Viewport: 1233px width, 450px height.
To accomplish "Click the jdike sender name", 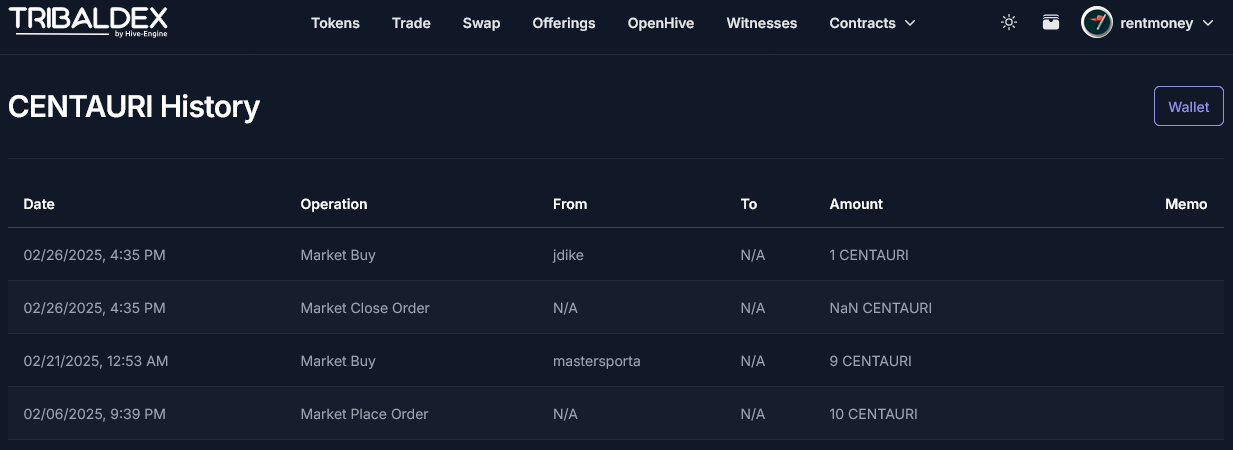I will [568, 255].
